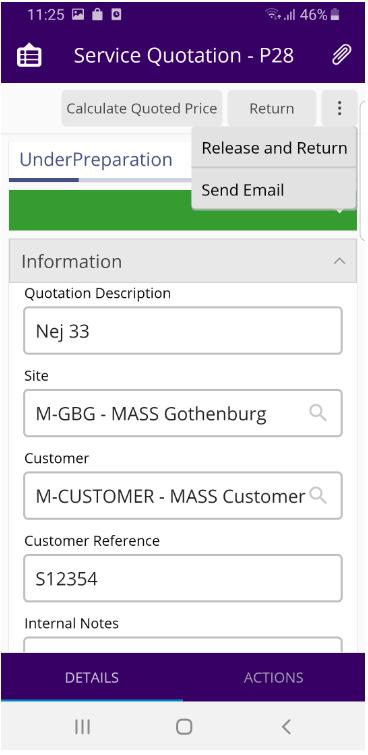Tap the battery indicator in status bar
The width and height of the screenshot is (368, 755).
tap(335, 15)
